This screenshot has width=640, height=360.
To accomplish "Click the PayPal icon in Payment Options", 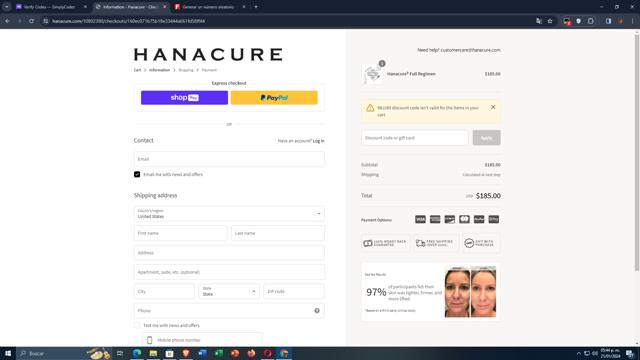I will pyautogui.click(x=479, y=220).
